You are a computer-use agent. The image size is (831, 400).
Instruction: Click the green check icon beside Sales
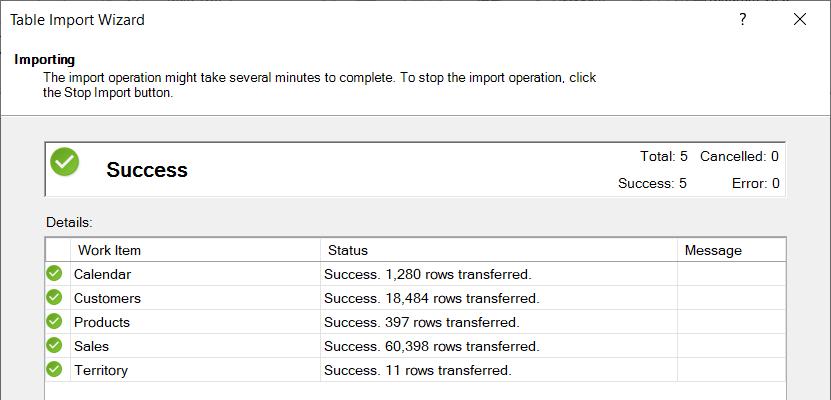click(54, 346)
